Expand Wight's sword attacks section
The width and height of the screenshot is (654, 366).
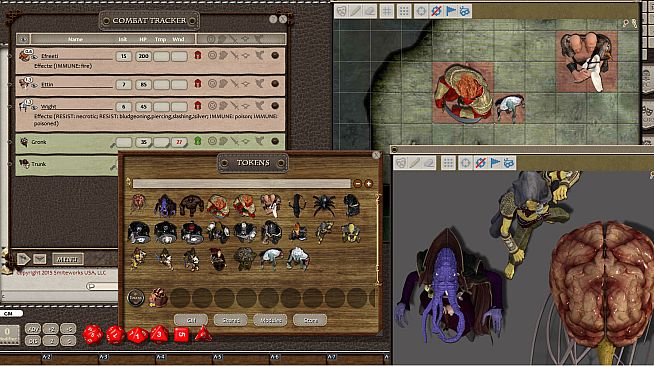pyautogui.click(x=234, y=105)
